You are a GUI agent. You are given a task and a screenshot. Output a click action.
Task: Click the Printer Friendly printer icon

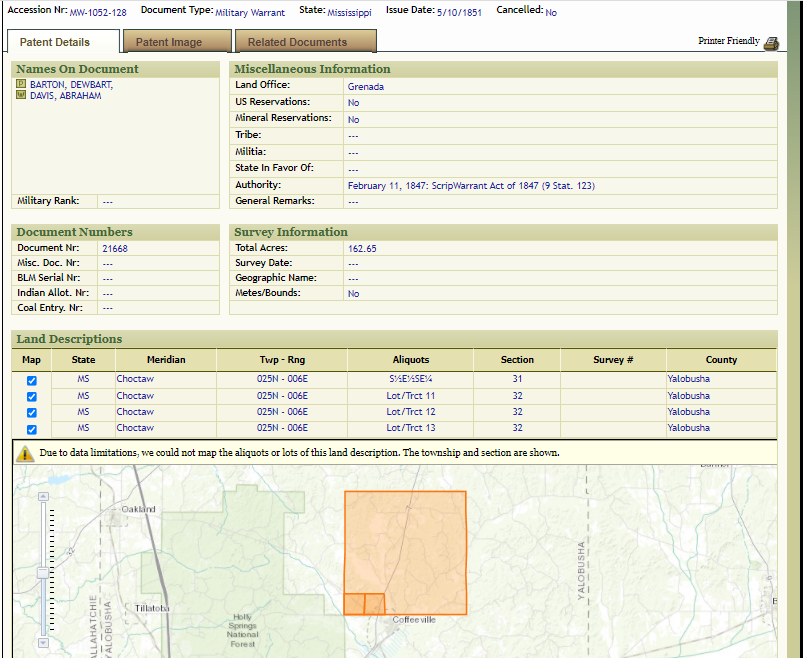coord(770,42)
